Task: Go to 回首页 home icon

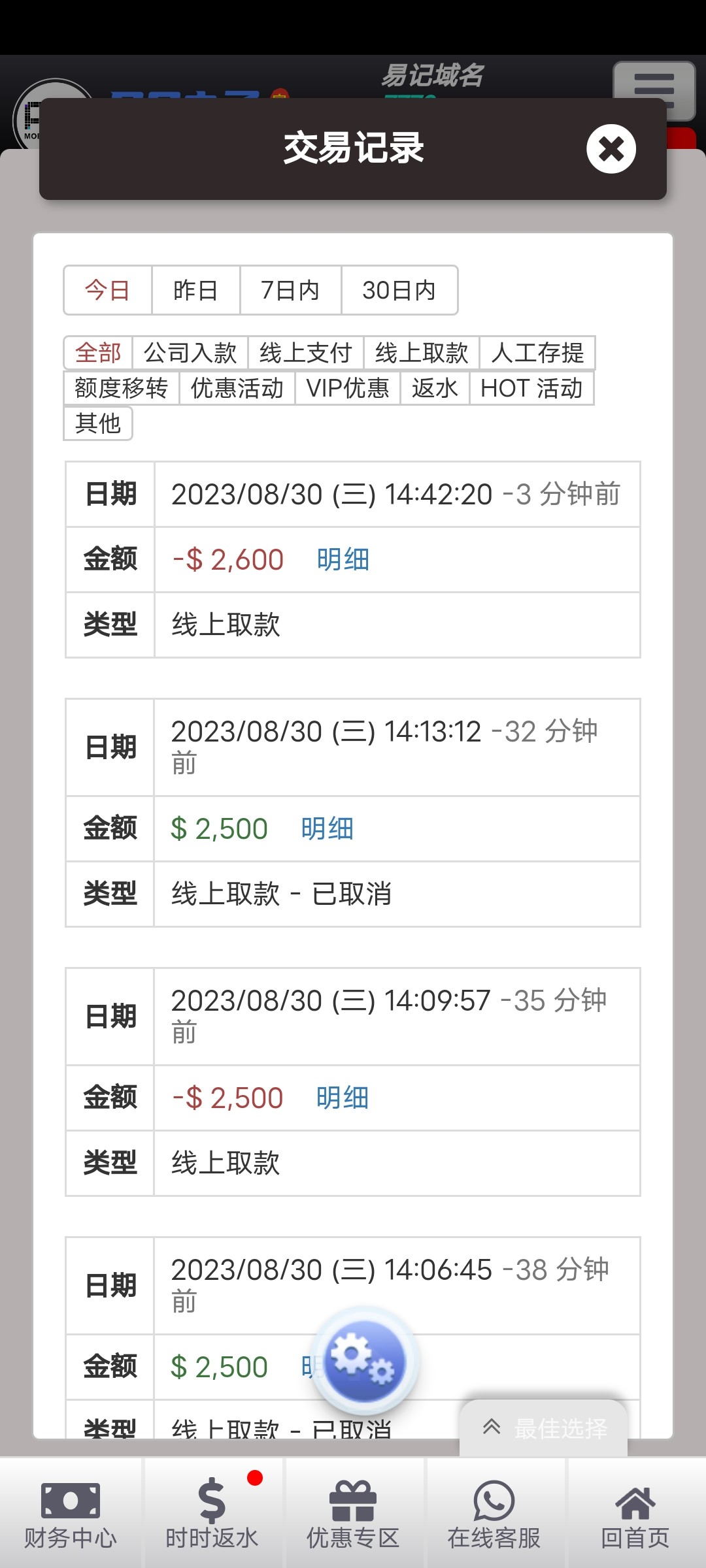Action: [x=635, y=1513]
